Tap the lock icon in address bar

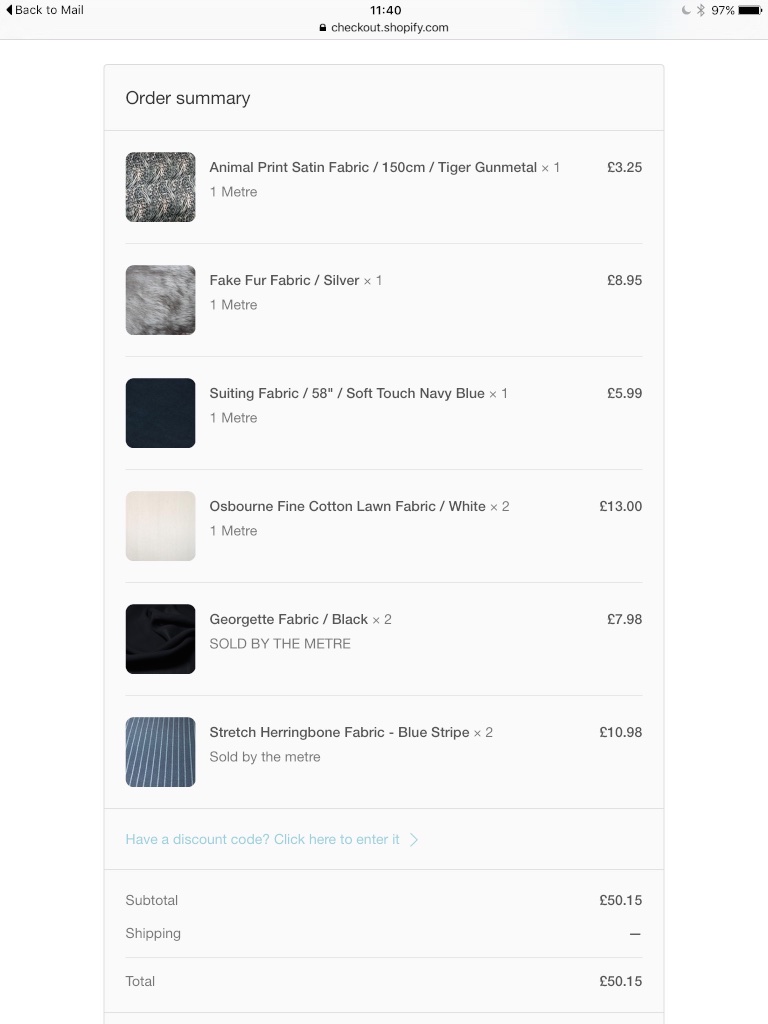click(x=323, y=28)
